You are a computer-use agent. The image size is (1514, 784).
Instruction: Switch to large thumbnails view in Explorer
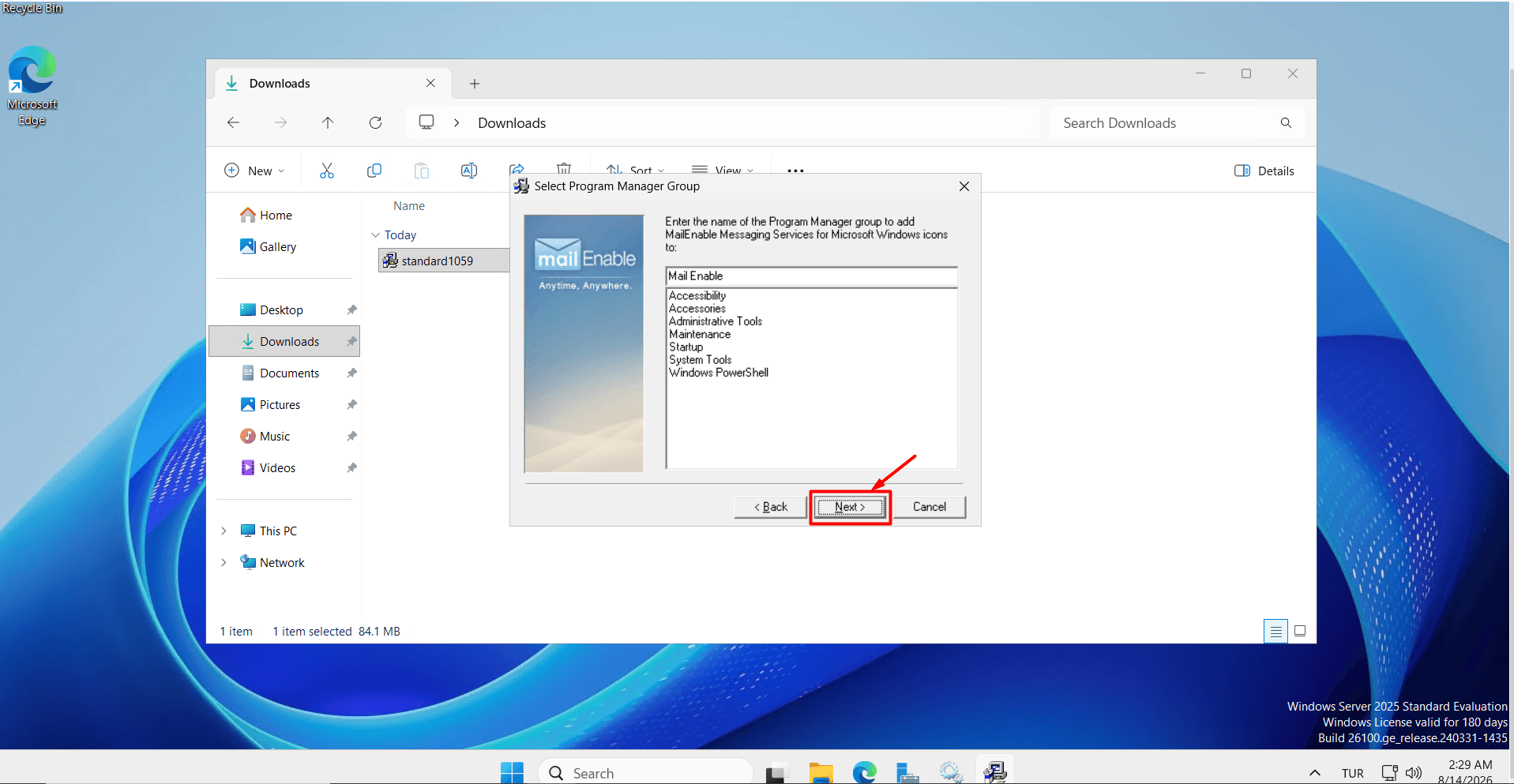(1300, 631)
